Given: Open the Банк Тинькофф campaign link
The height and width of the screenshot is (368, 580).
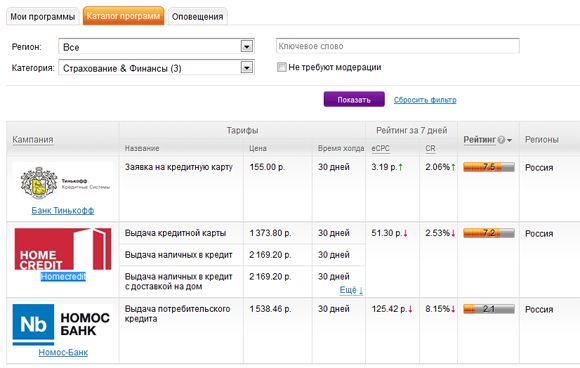Looking at the screenshot, I should point(63,210).
